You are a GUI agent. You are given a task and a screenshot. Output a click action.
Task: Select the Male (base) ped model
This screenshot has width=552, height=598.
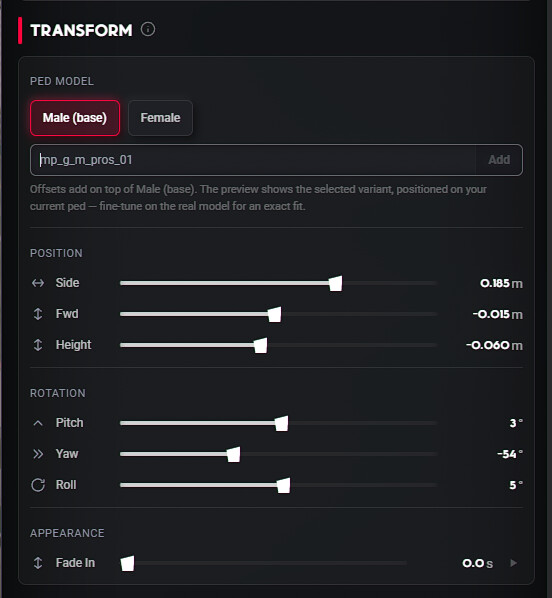click(x=75, y=118)
